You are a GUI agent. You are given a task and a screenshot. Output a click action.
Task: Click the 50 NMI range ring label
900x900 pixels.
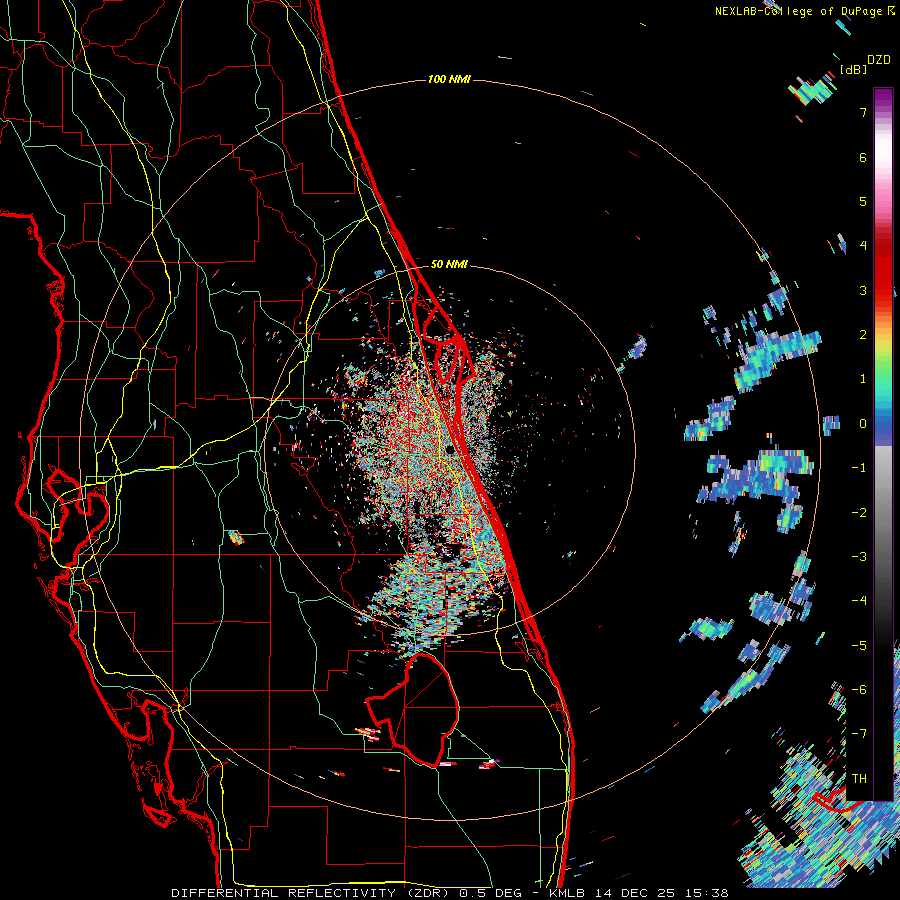tap(449, 264)
